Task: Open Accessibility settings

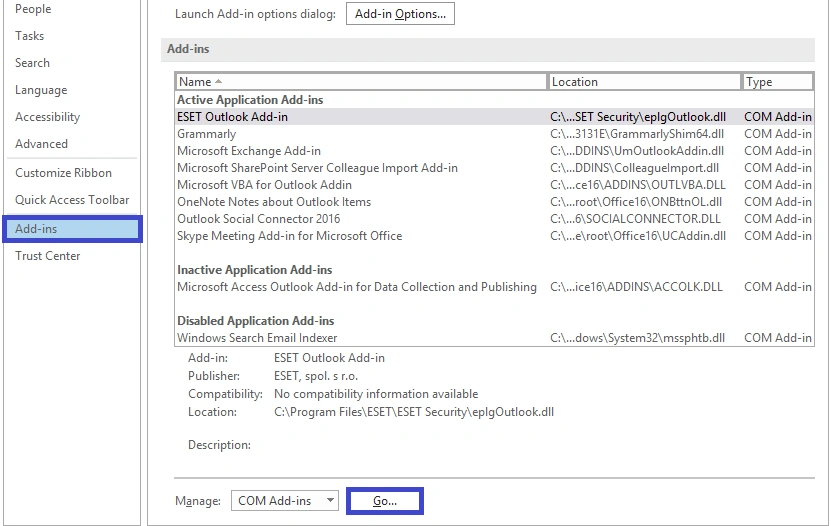Action: point(47,117)
